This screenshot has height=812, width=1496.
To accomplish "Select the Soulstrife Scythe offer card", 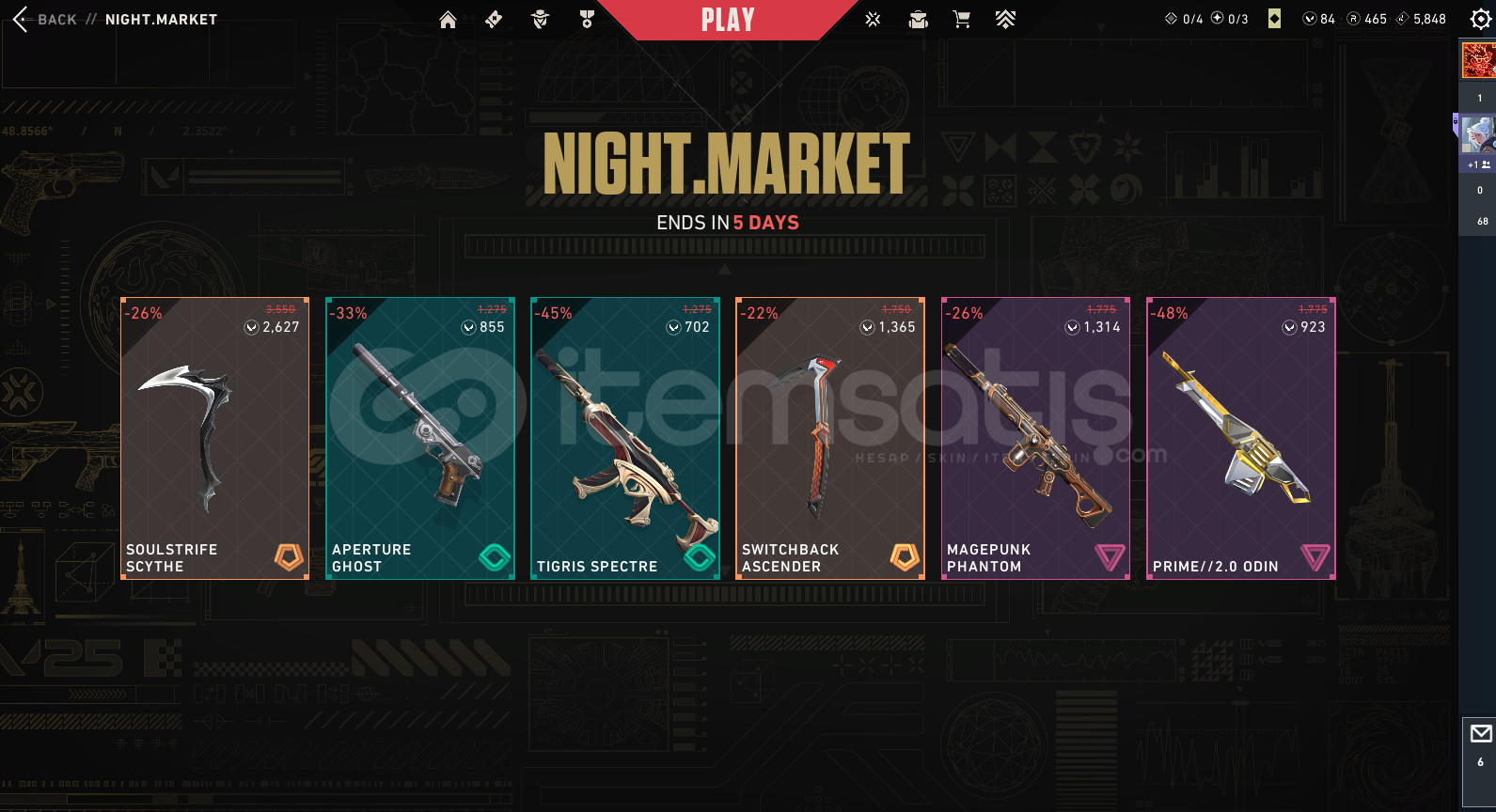I will (x=215, y=439).
